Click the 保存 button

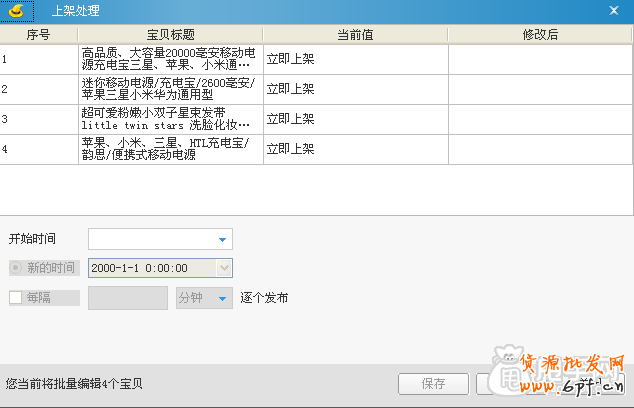tap(434, 383)
